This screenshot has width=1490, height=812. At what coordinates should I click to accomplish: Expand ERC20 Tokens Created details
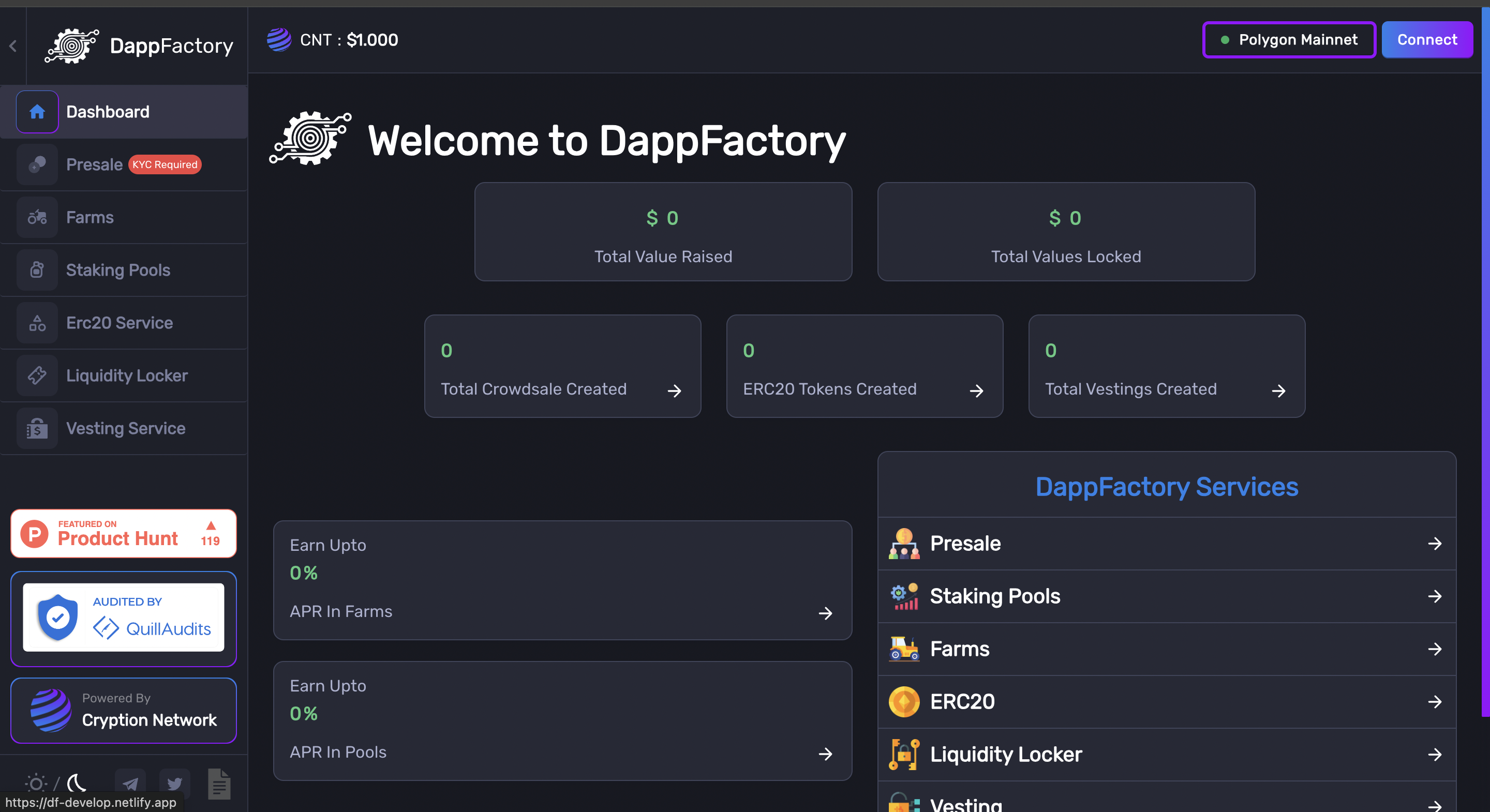[976, 391]
